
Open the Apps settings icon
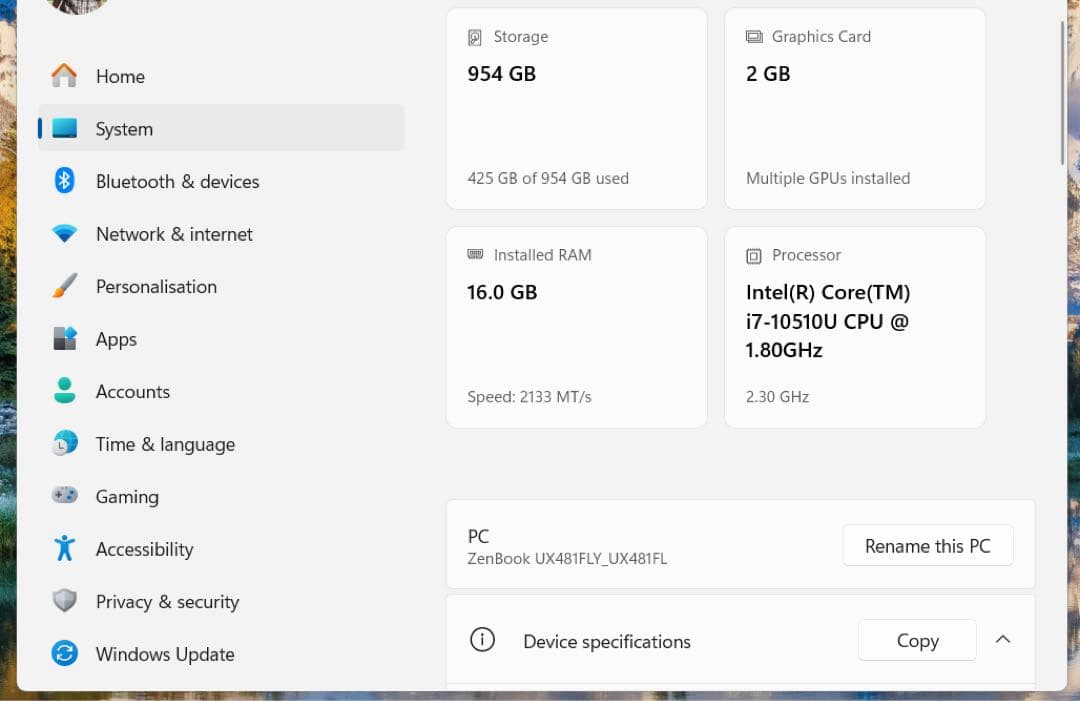[x=63, y=339]
